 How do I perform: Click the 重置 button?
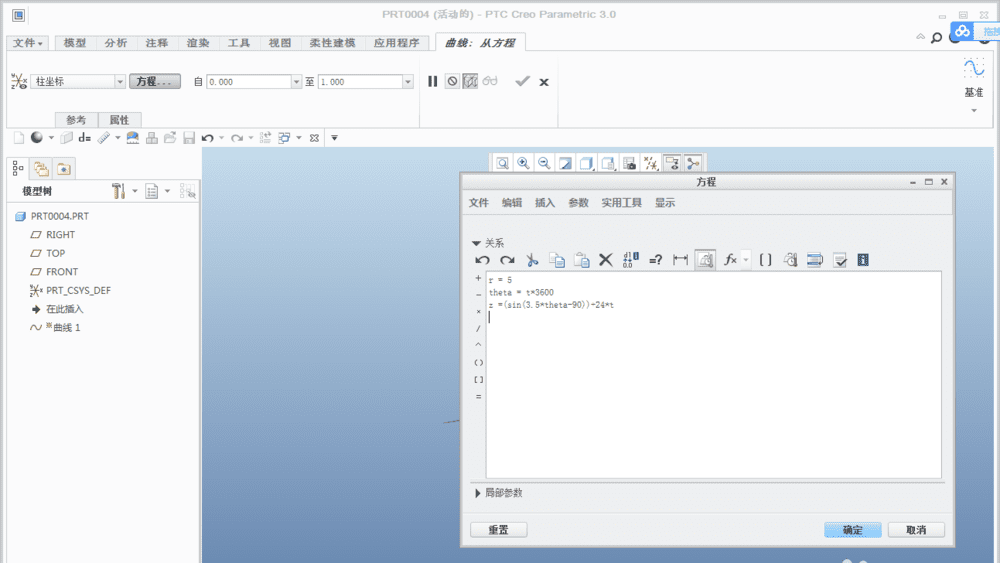(499, 530)
